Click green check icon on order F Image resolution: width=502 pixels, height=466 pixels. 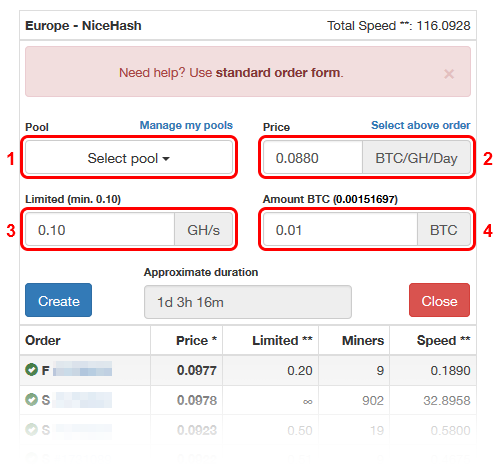pyautogui.click(x=31, y=370)
